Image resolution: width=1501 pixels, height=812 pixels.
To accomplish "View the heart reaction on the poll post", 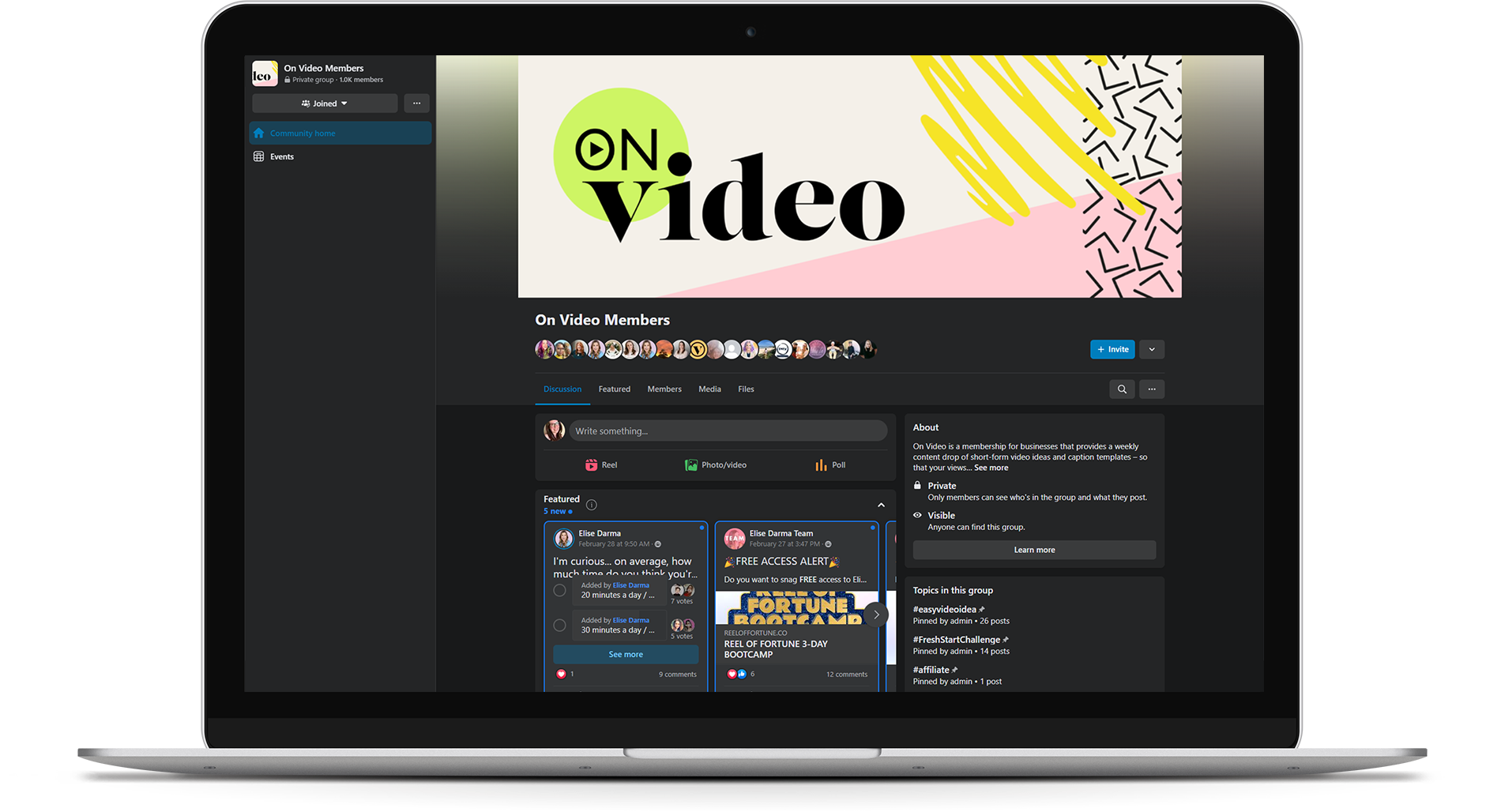I will (562, 674).
